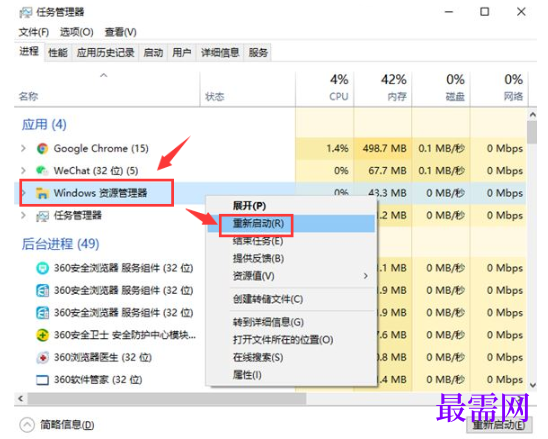Choose 在线搜索(S) in the context menu
The height and width of the screenshot is (439, 548).
[x=291, y=358]
